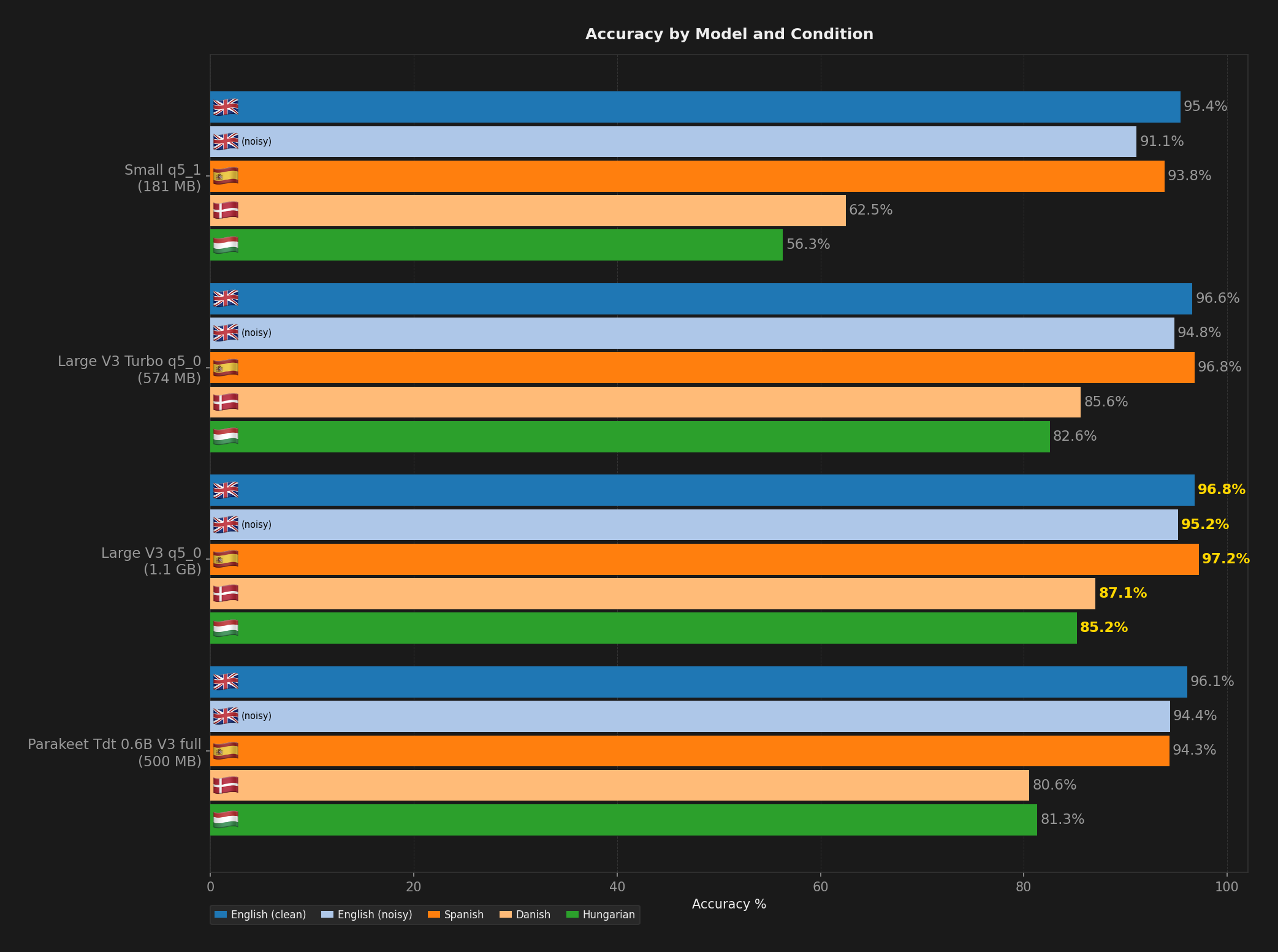The image size is (1278, 952).
Task: Click the 81.3% value label
Action: [x=1063, y=820]
